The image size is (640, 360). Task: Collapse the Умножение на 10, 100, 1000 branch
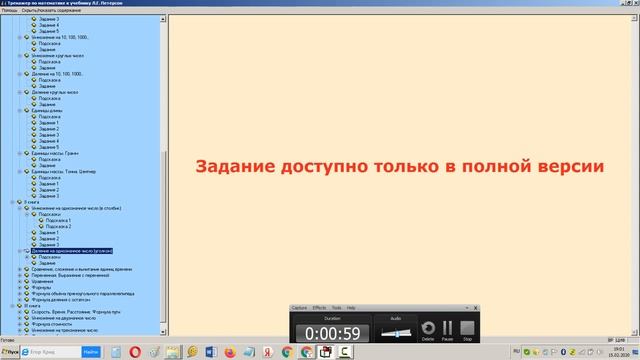[x=20, y=37]
